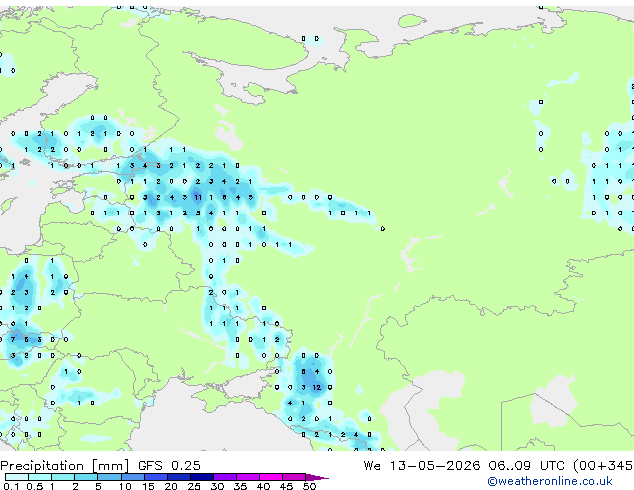This screenshot has height=490, width=634.
Task: Click the 'GFS 0.25' model label
Action: [x=169, y=466]
